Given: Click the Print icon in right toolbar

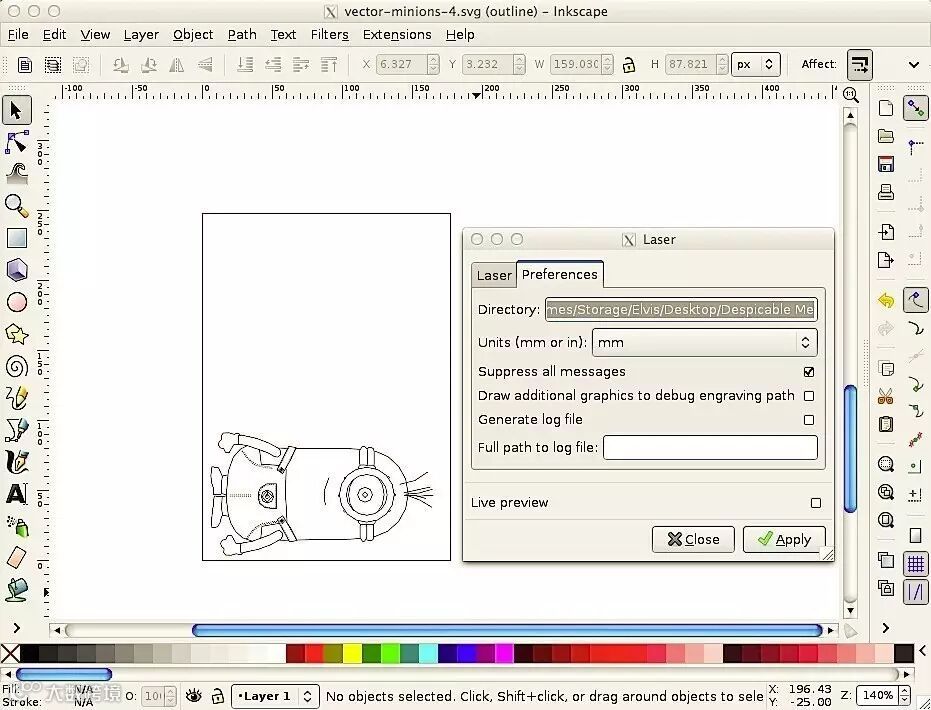Looking at the screenshot, I should coord(885,192).
